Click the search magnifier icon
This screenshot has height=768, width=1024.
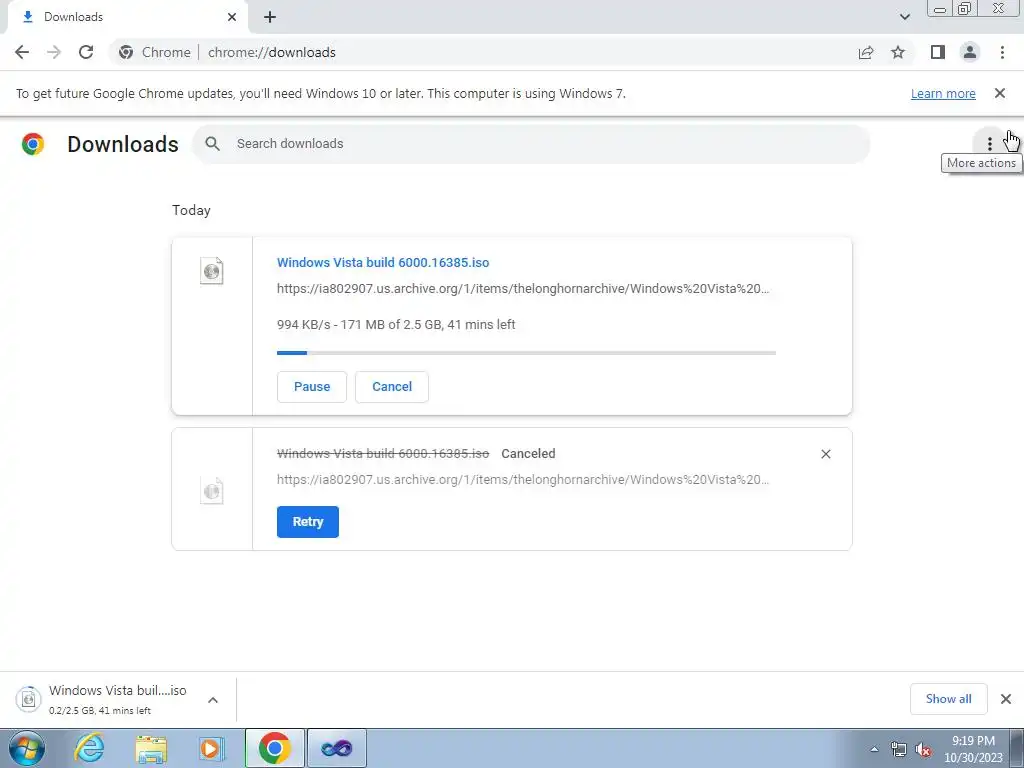point(212,144)
